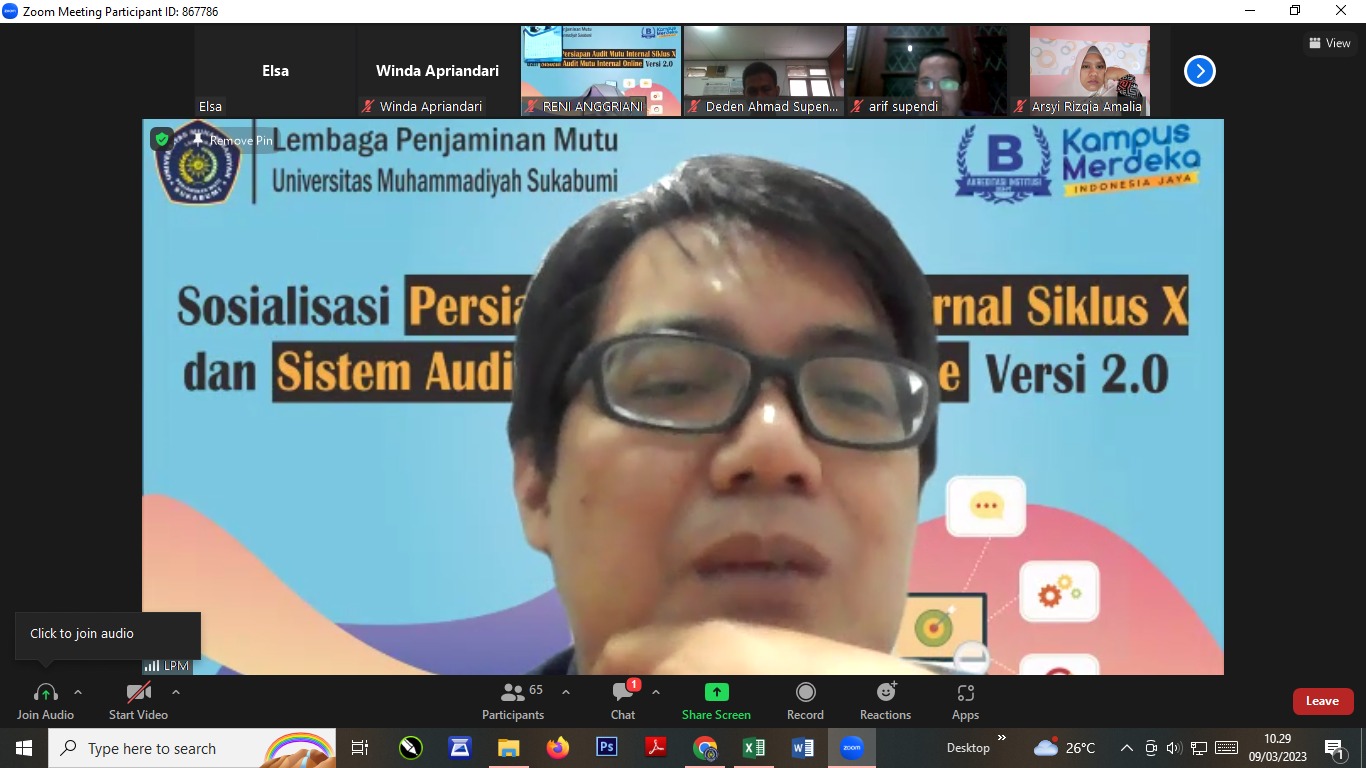The height and width of the screenshot is (768, 1366).
Task: Open the network tray icon
Action: (x=1199, y=748)
